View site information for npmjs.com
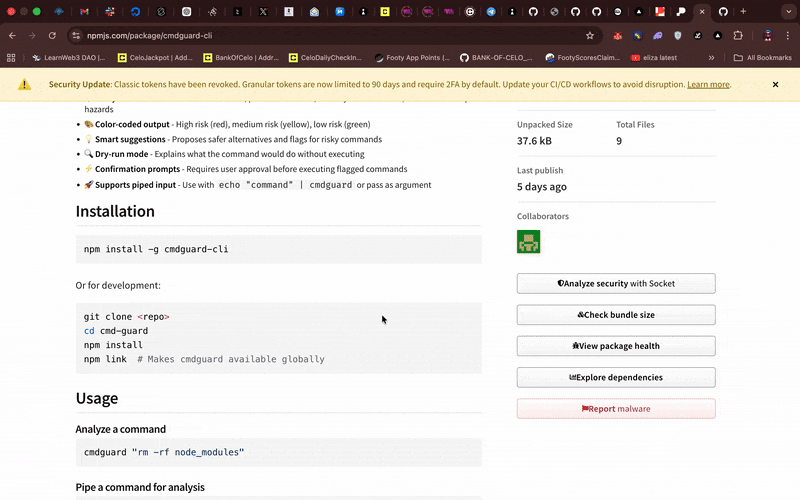This screenshot has width=800, height=500. pos(76,35)
